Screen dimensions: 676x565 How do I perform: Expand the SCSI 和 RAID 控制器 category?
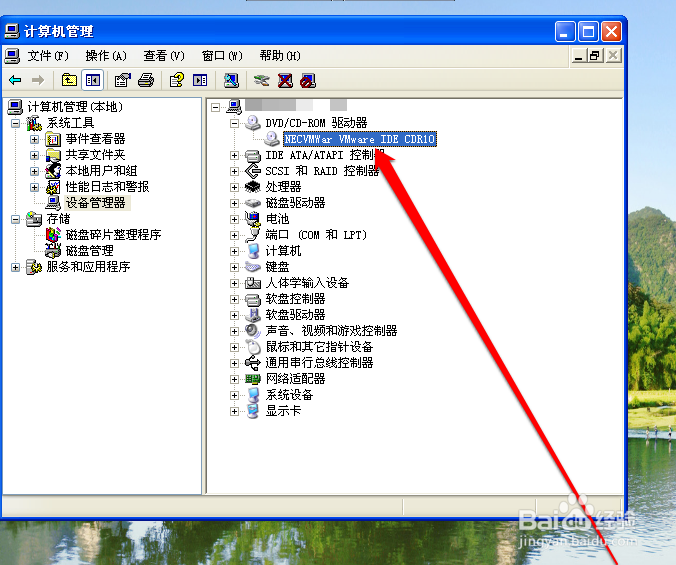(x=234, y=171)
